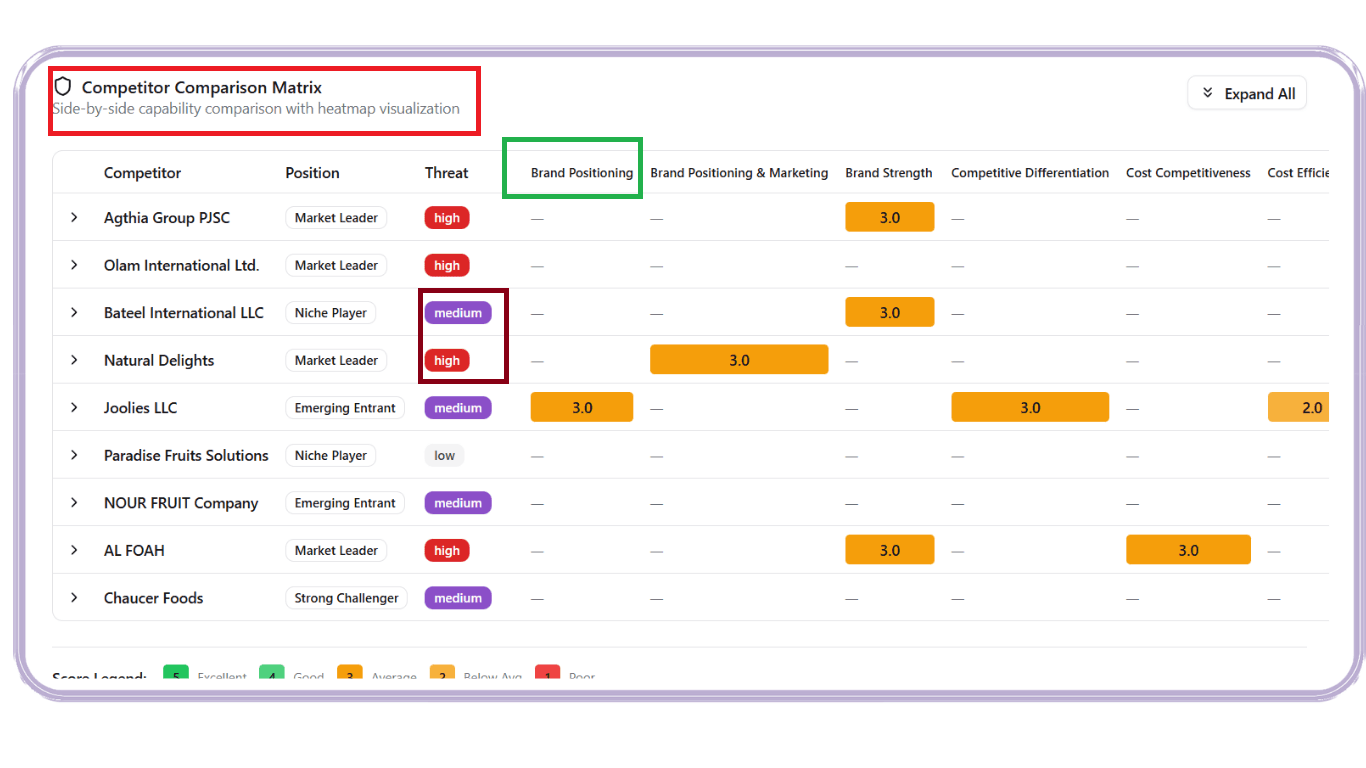The width and height of the screenshot is (1366, 768).
Task: Select the Strong Challenger badge for Chaucer Foods
Action: tap(346, 598)
